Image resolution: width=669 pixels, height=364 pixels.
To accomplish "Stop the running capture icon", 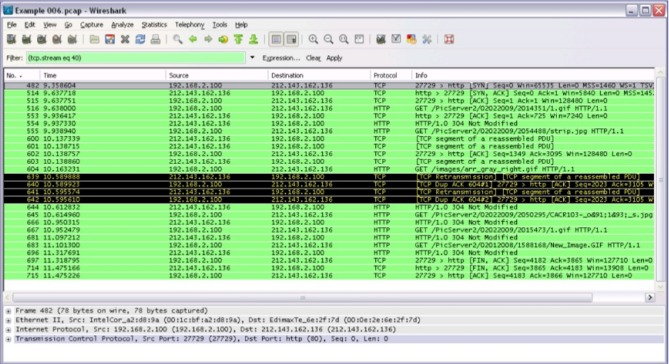I will click(x=57, y=39).
